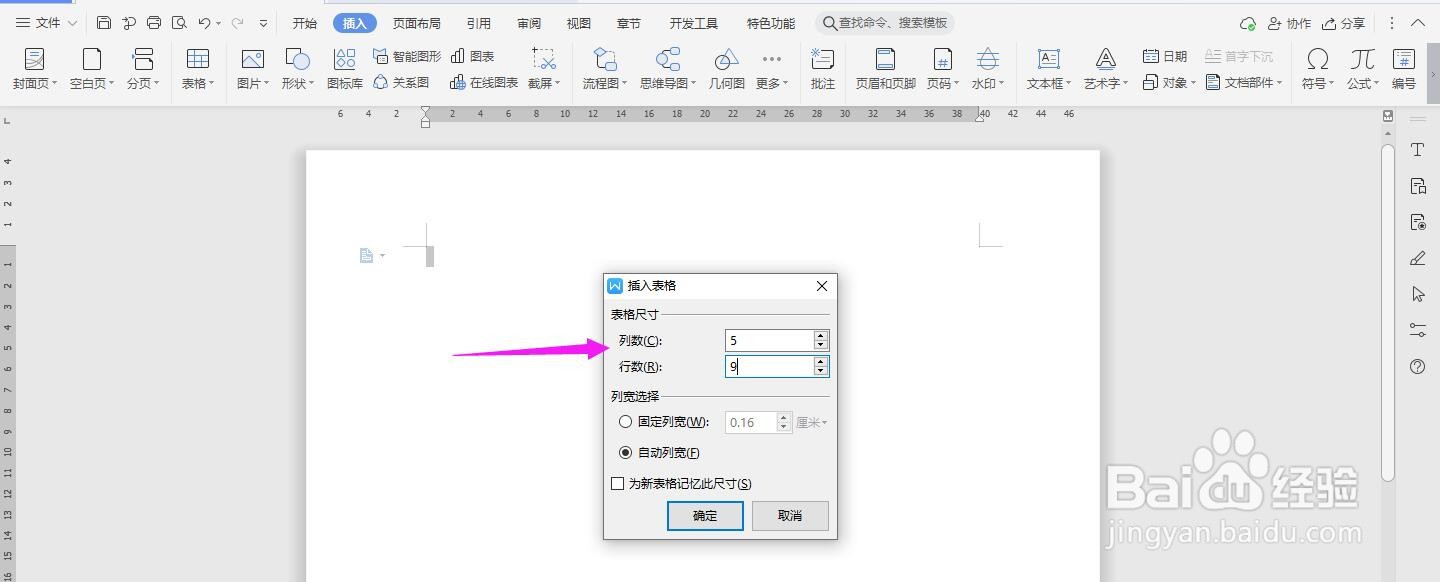Click the columns (列数) input field
Viewport: 1440px width, 582px height.
pyautogui.click(x=768, y=341)
